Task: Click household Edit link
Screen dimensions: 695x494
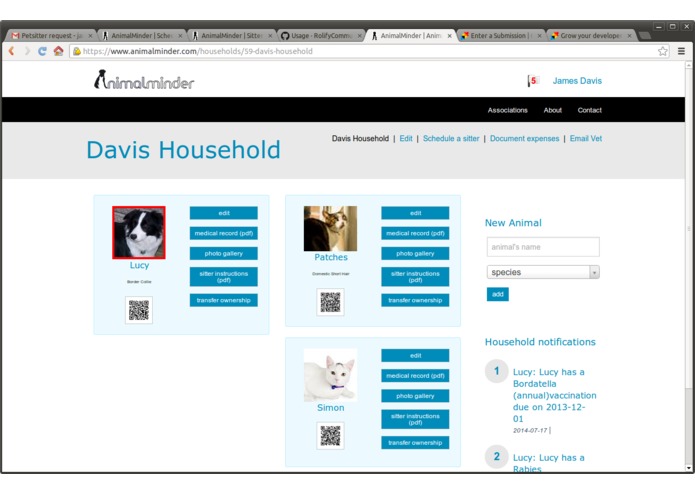Action: pos(406,138)
